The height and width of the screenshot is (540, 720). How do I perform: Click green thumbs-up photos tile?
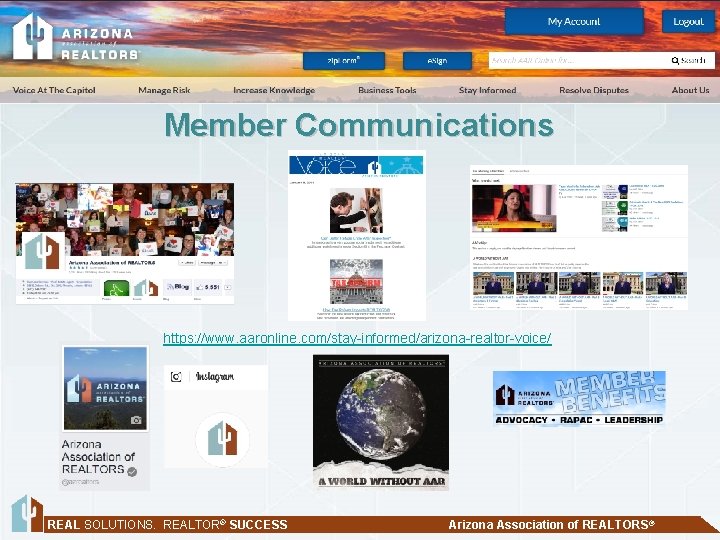point(116,288)
